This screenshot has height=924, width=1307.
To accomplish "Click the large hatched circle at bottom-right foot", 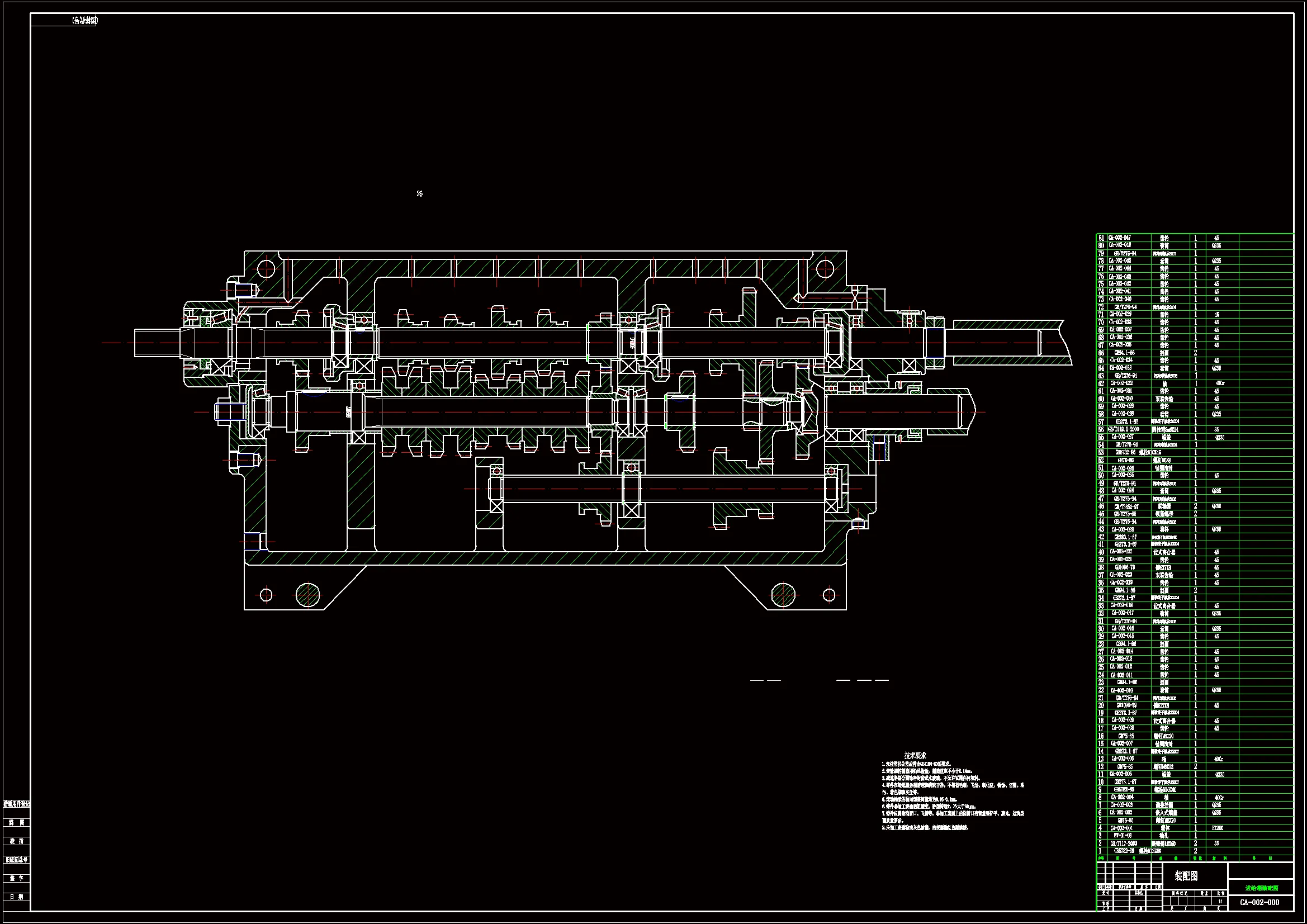I will tap(783, 595).
